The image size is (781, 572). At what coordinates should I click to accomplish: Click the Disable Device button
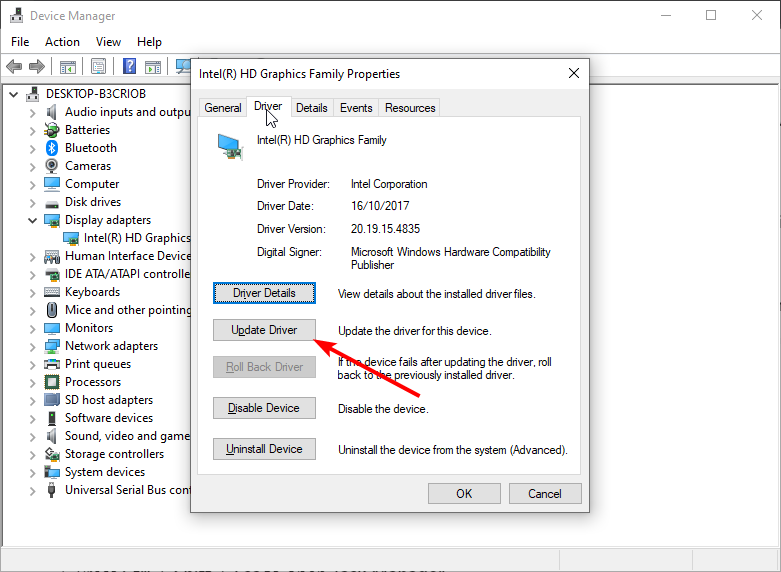pos(264,408)
